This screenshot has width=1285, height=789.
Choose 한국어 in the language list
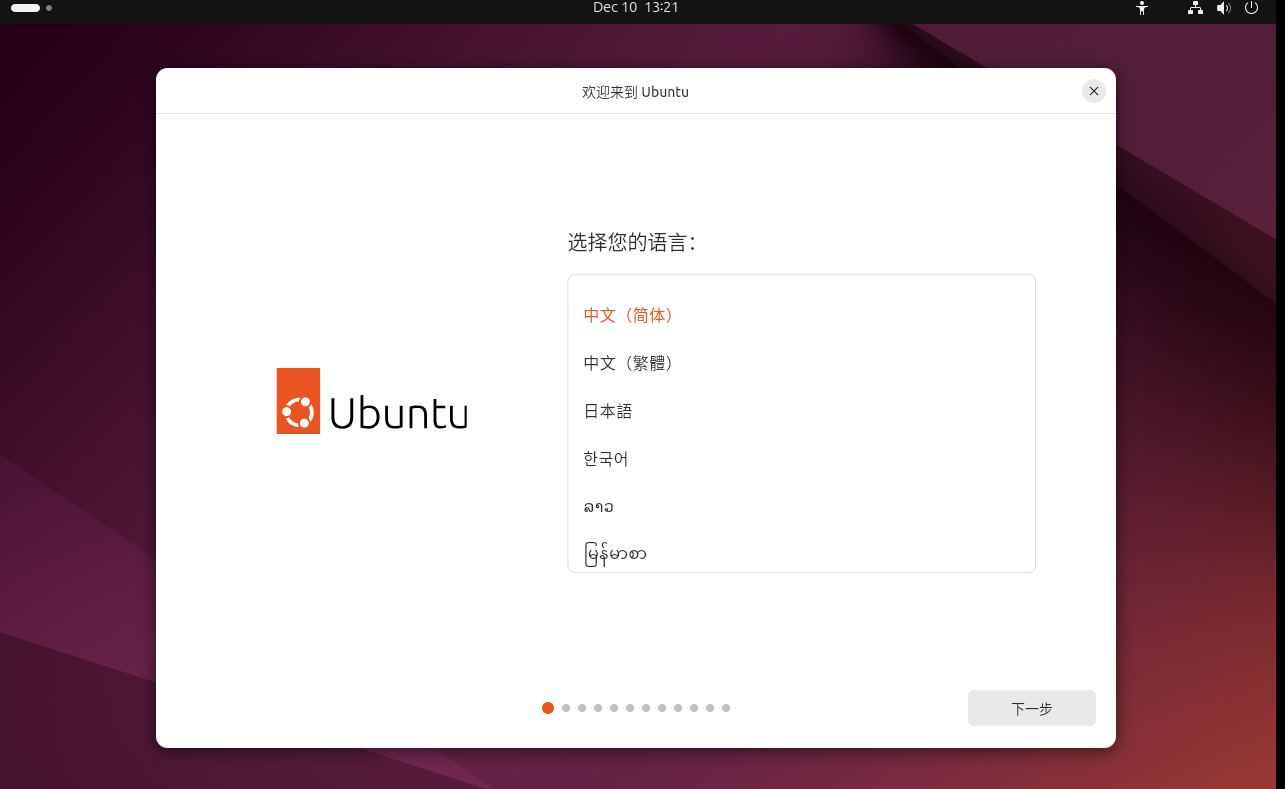pyautogui.click(x=801, y=459)
